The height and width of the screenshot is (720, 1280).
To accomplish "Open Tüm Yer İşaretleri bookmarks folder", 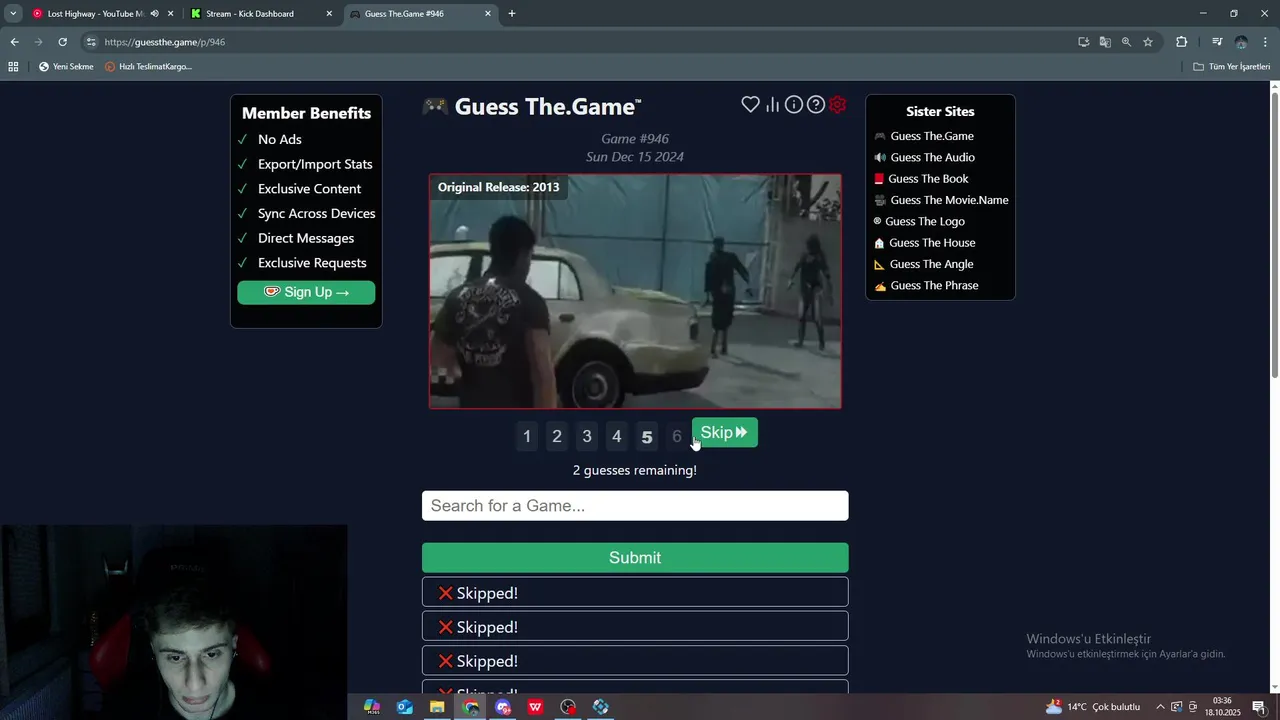I will coord(1231,67).
